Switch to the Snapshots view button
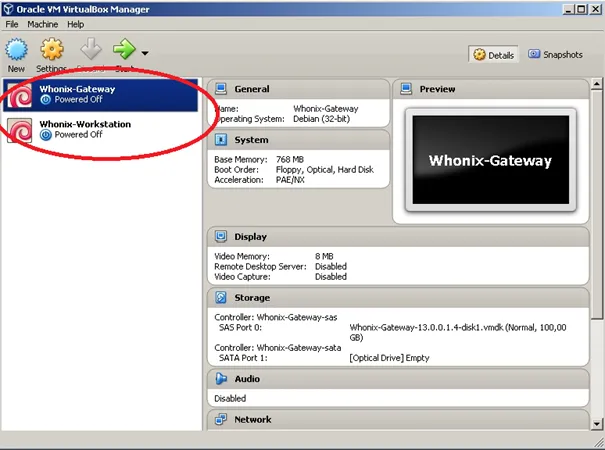This screenshot has width=605, height=450. pyautogui.click(x=555, y=54)
